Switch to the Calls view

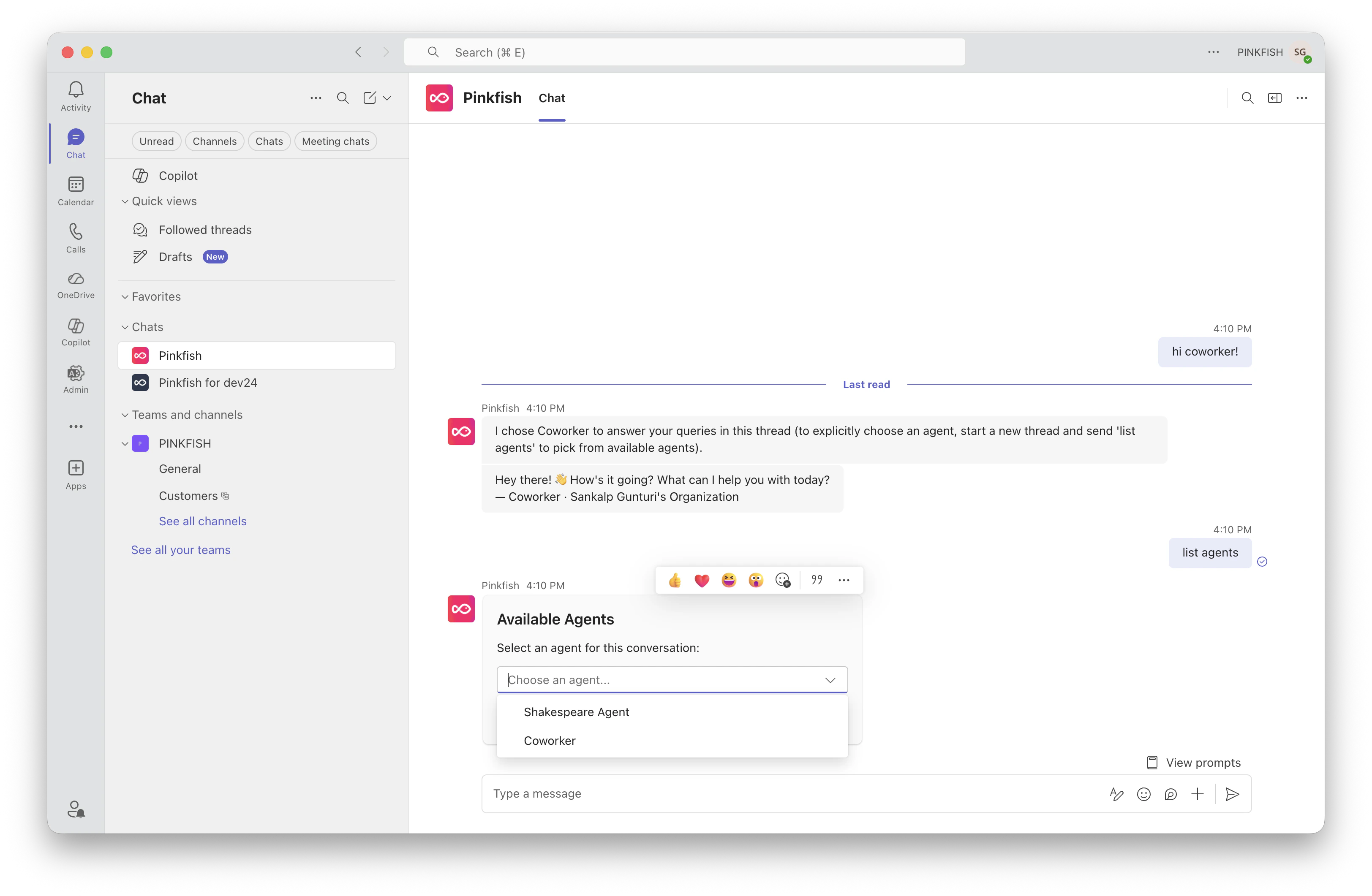pos(76,237)
